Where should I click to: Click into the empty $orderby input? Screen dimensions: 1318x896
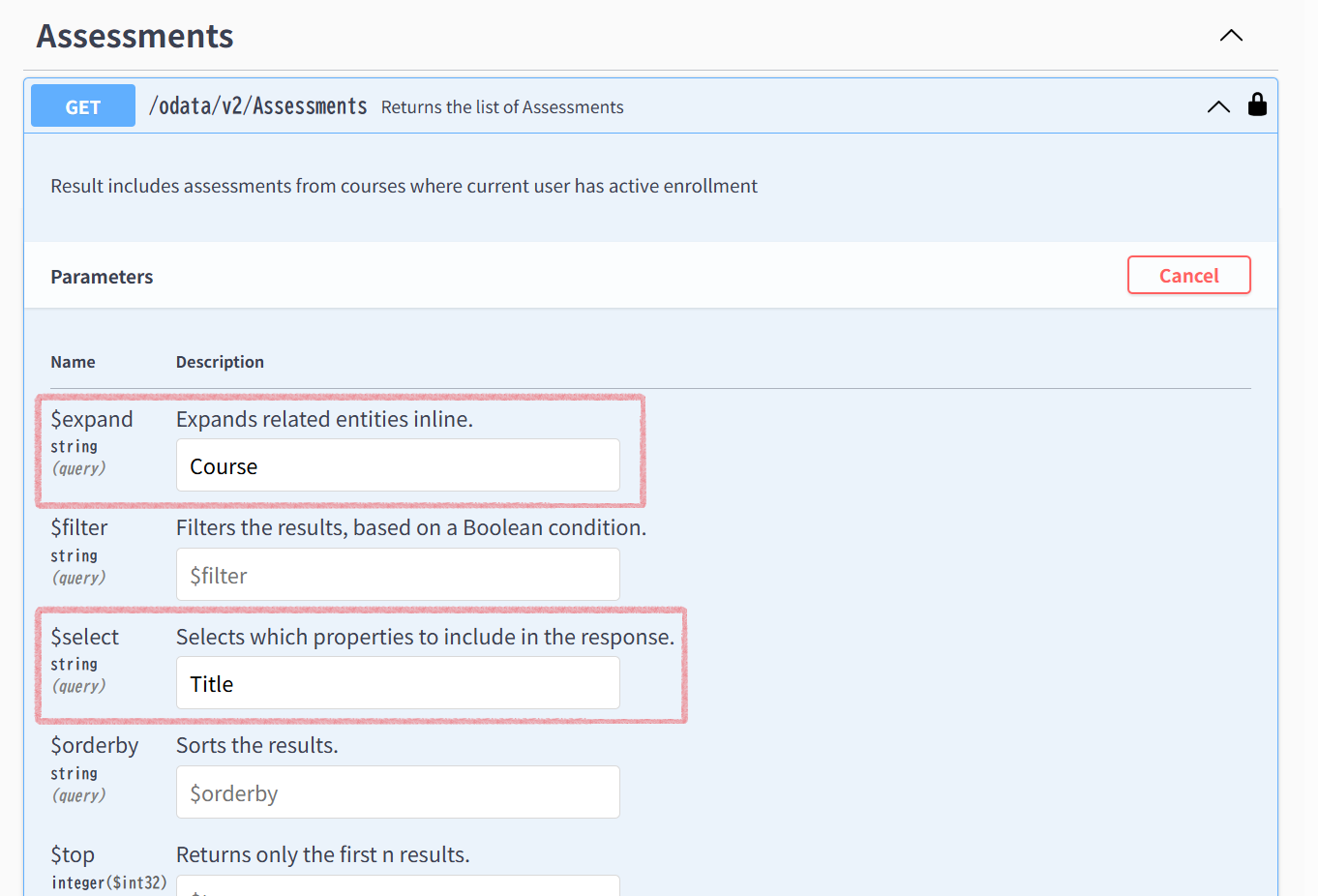[x=398, y=792]
